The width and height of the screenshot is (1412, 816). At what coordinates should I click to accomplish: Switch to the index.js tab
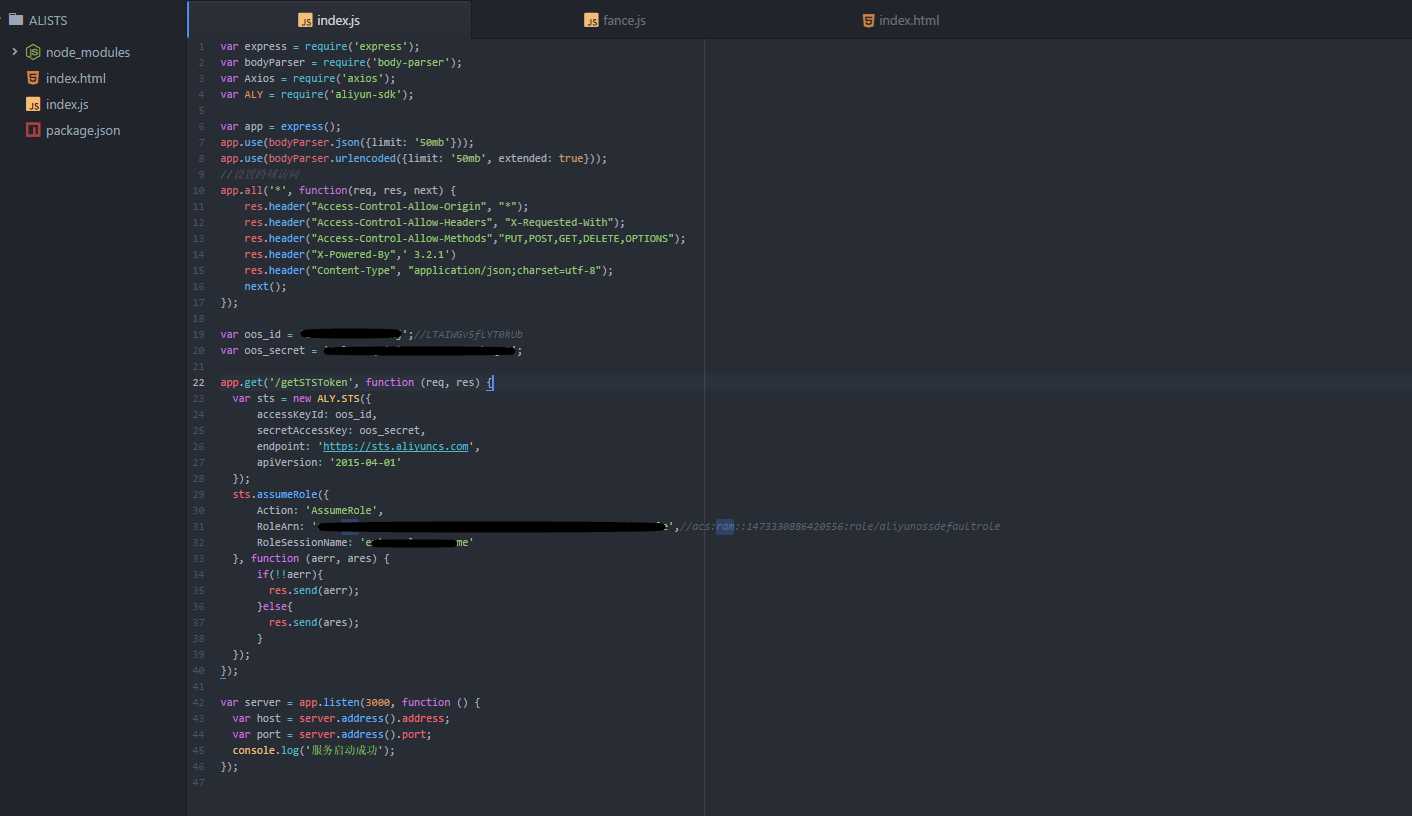(x=329, y=20)
